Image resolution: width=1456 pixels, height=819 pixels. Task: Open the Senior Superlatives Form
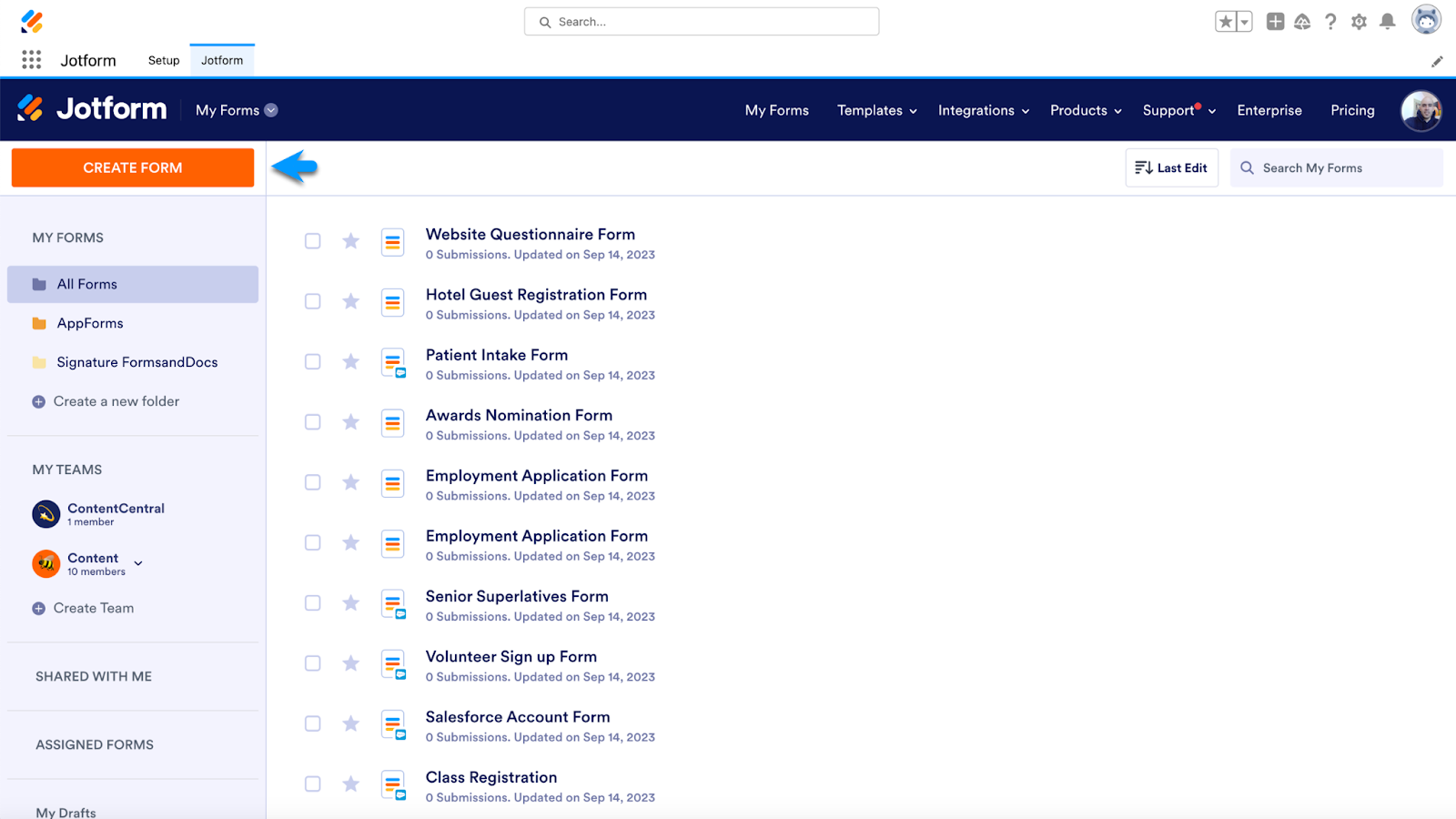(517, 597)
